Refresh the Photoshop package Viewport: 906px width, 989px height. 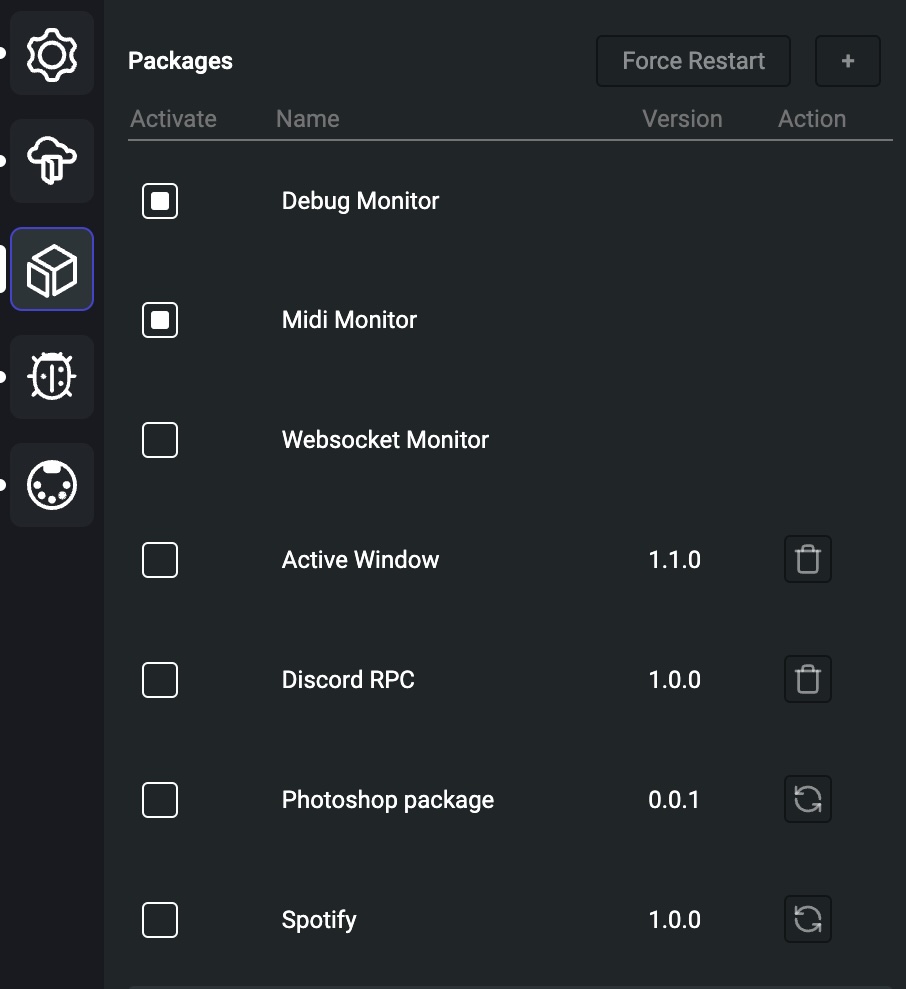[x=808, y=799]
